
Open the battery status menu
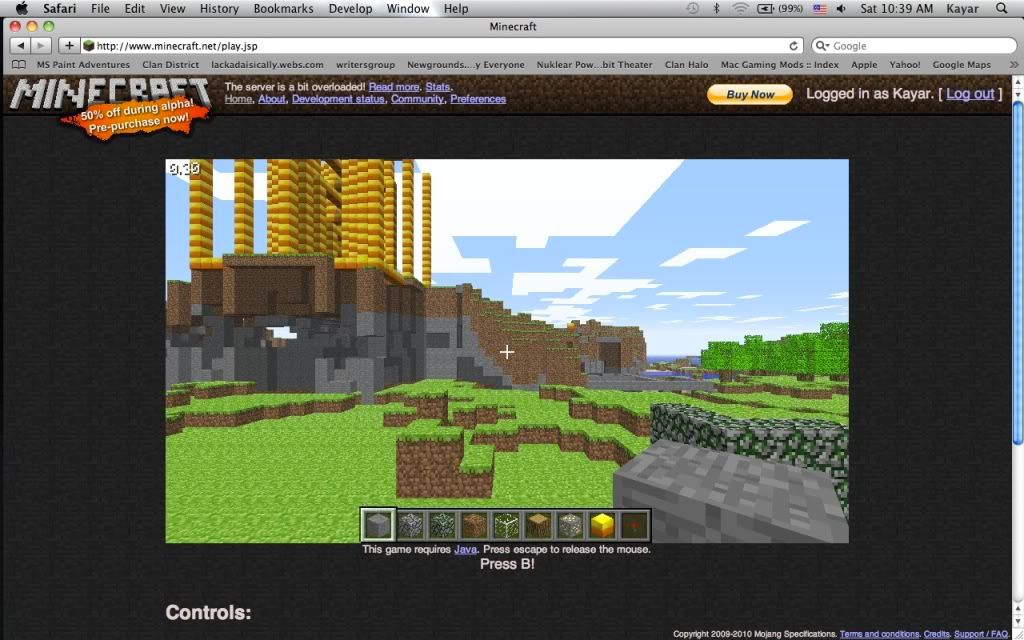780,8
